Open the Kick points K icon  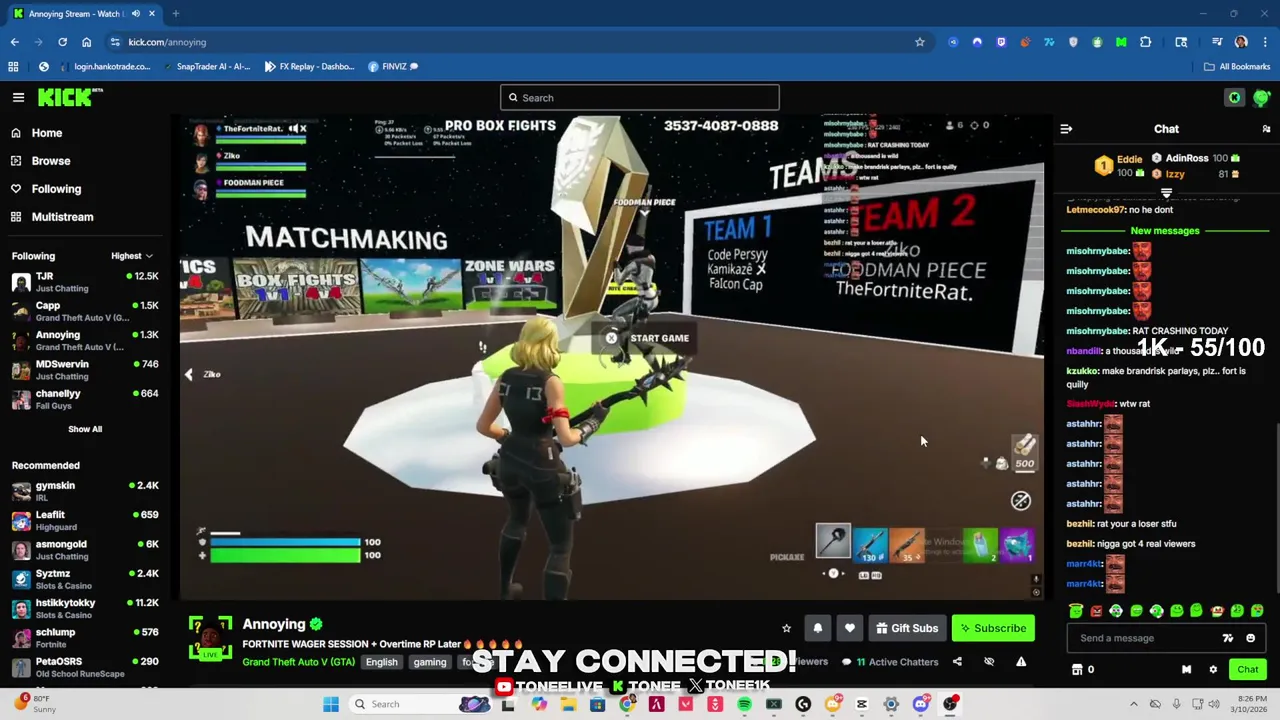tap(1234, 97)
